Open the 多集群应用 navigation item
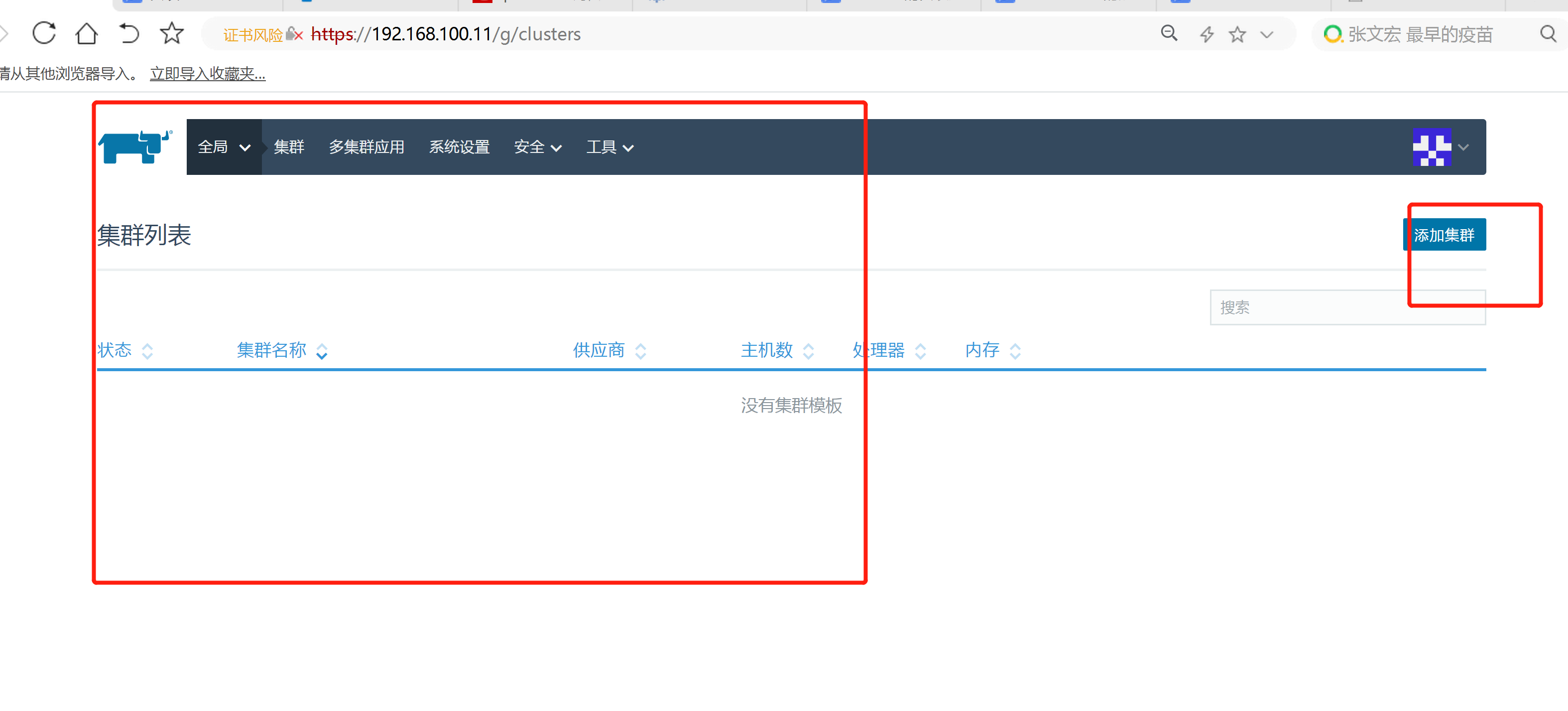 pos(366,147)
